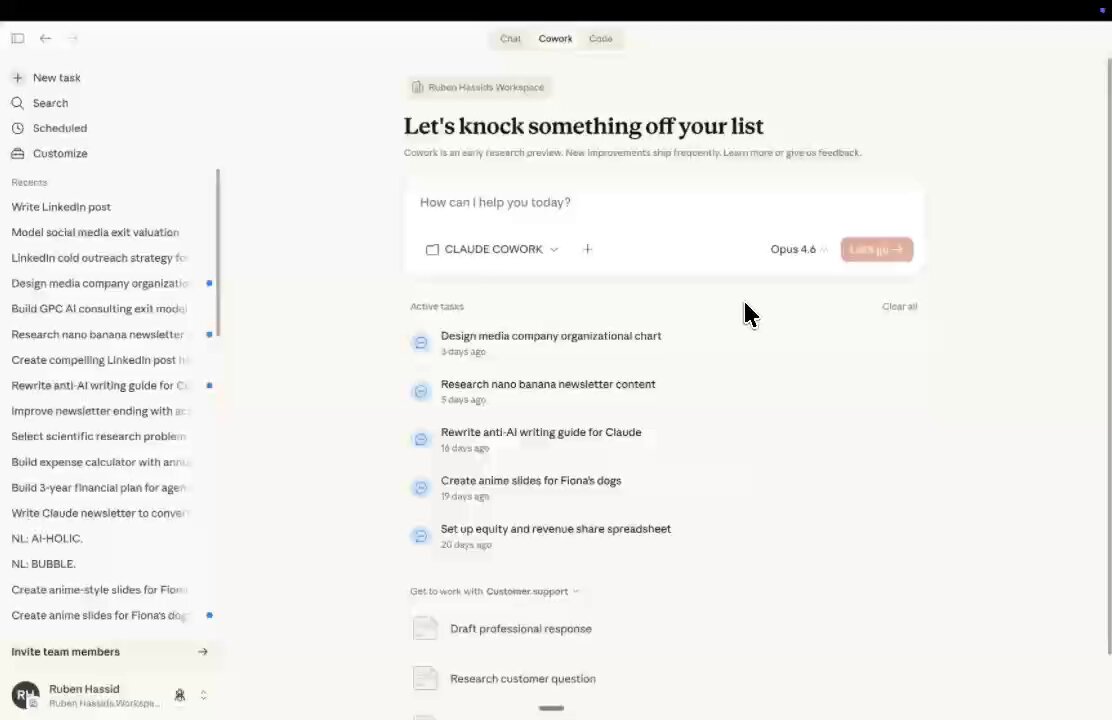Click the Let's go button
The height and width of the screenshot is (720, 1112).
point(877,249)
